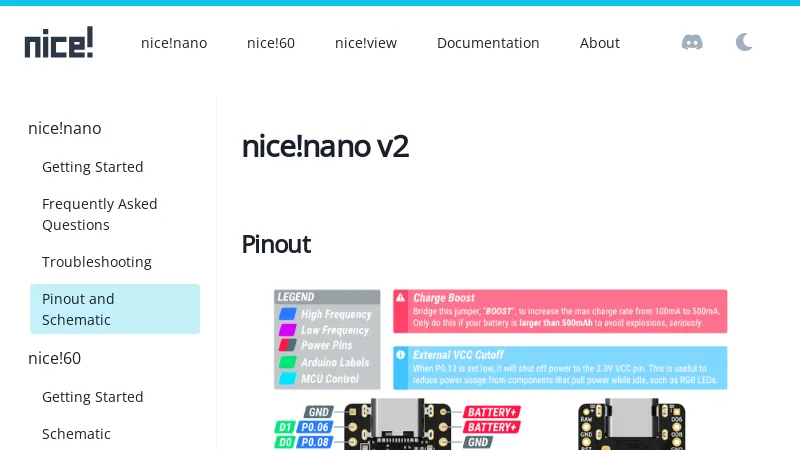Screen dimensions: 800x450
Task: Visit the About page link
Action: tap(600, 42)
